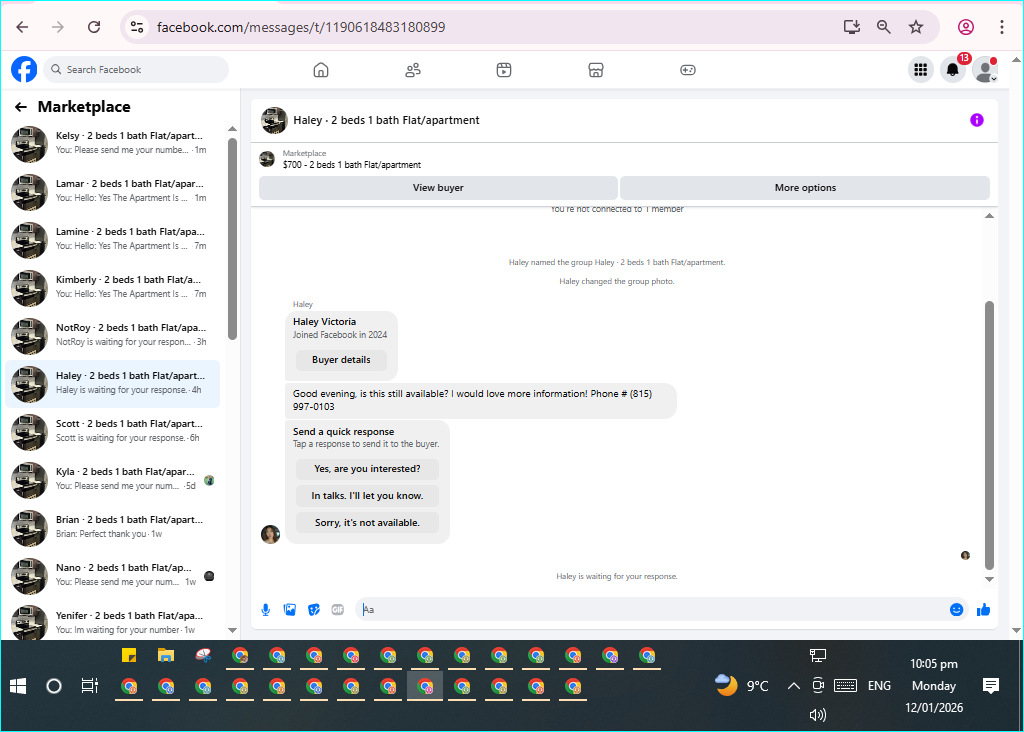The image size is (1024, 732).
Task: Click the chat messages scrollbar
Action: [989, 435]
